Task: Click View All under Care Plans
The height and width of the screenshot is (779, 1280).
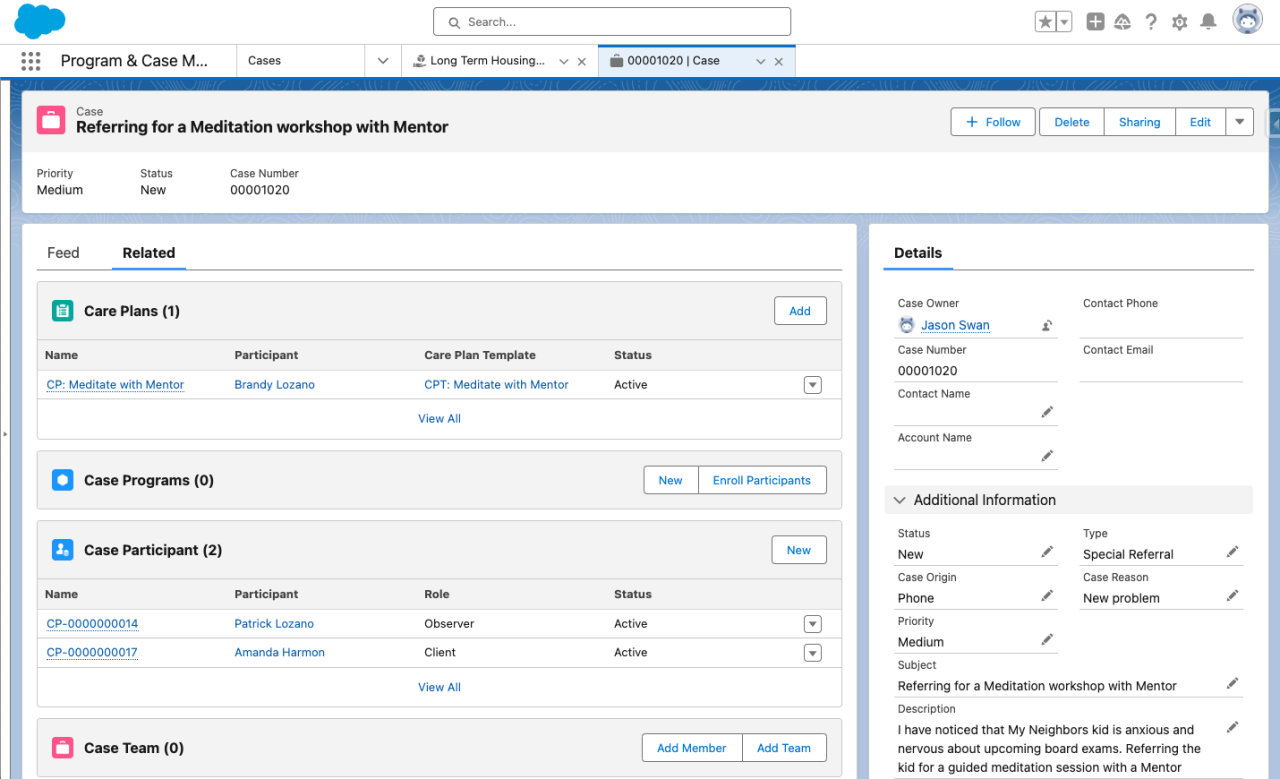Action: click(x=439, y=419)
